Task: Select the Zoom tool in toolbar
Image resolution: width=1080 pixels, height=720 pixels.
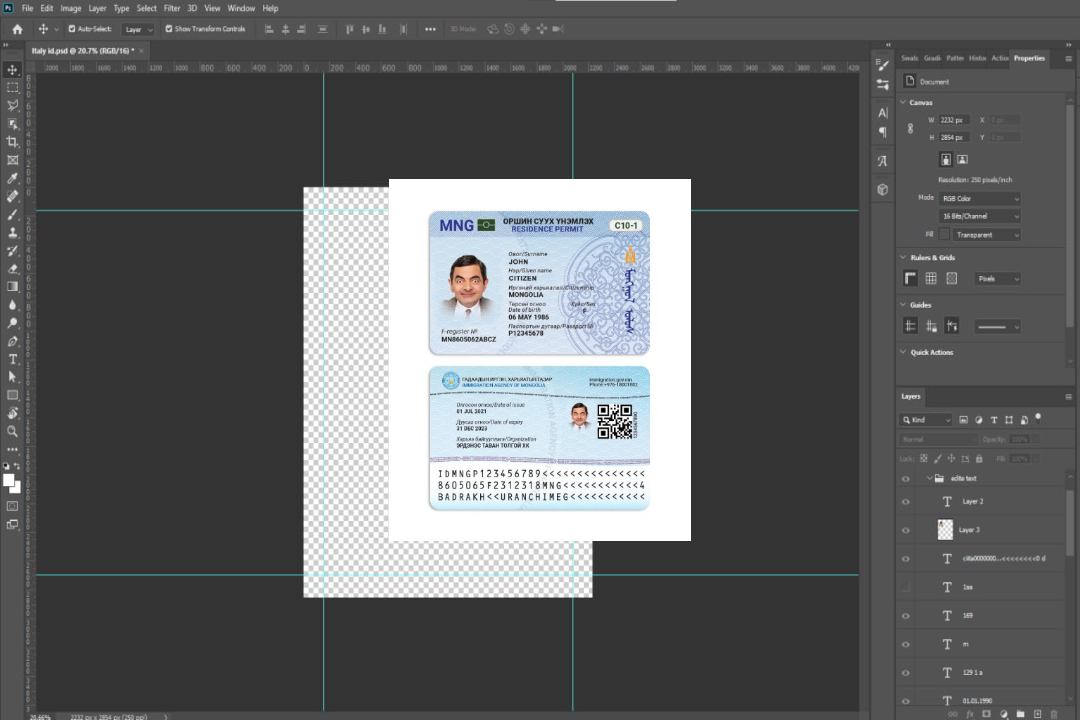Action: 13,431
